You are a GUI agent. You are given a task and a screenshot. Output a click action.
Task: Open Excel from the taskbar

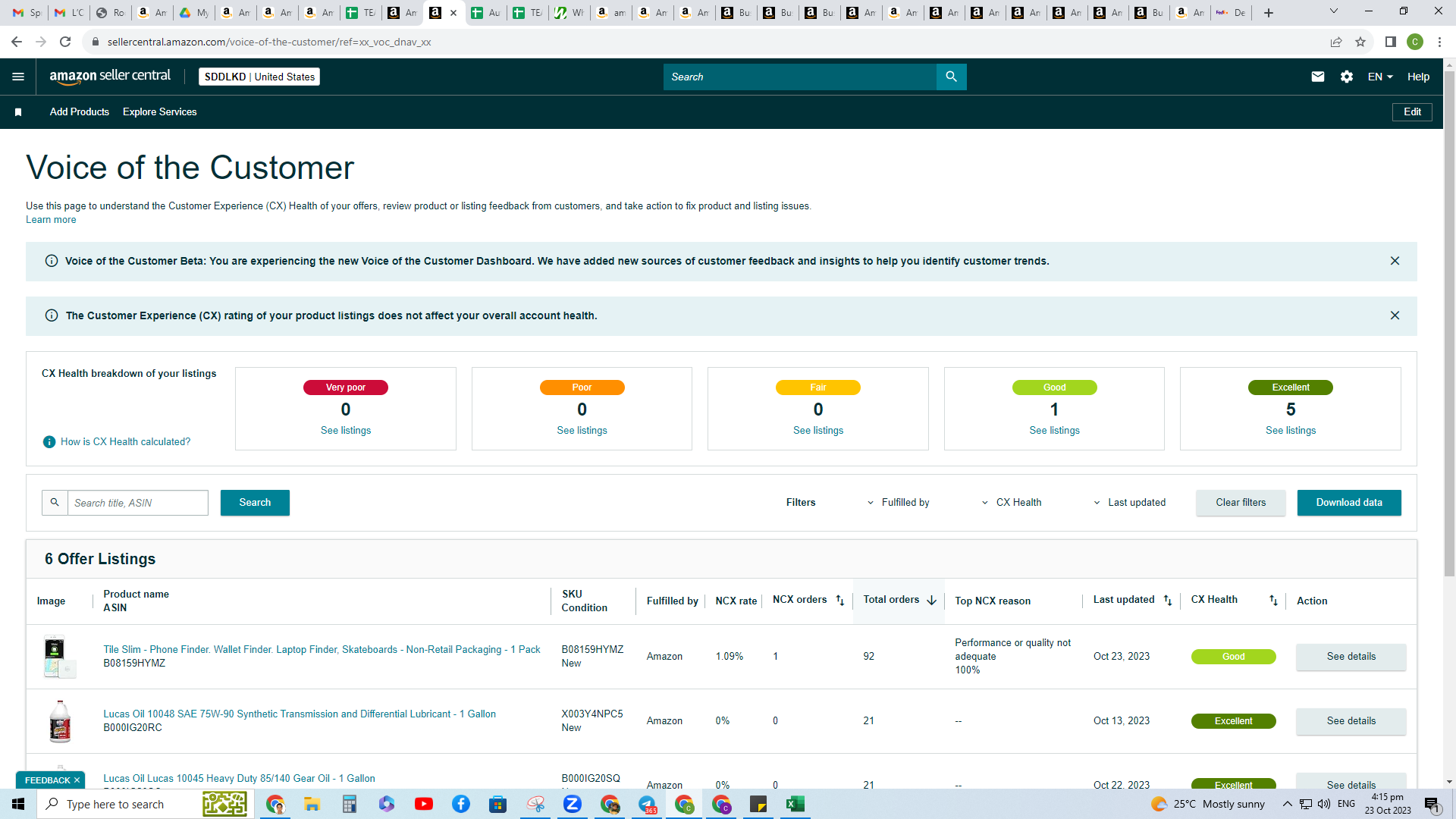coord(795,804)
